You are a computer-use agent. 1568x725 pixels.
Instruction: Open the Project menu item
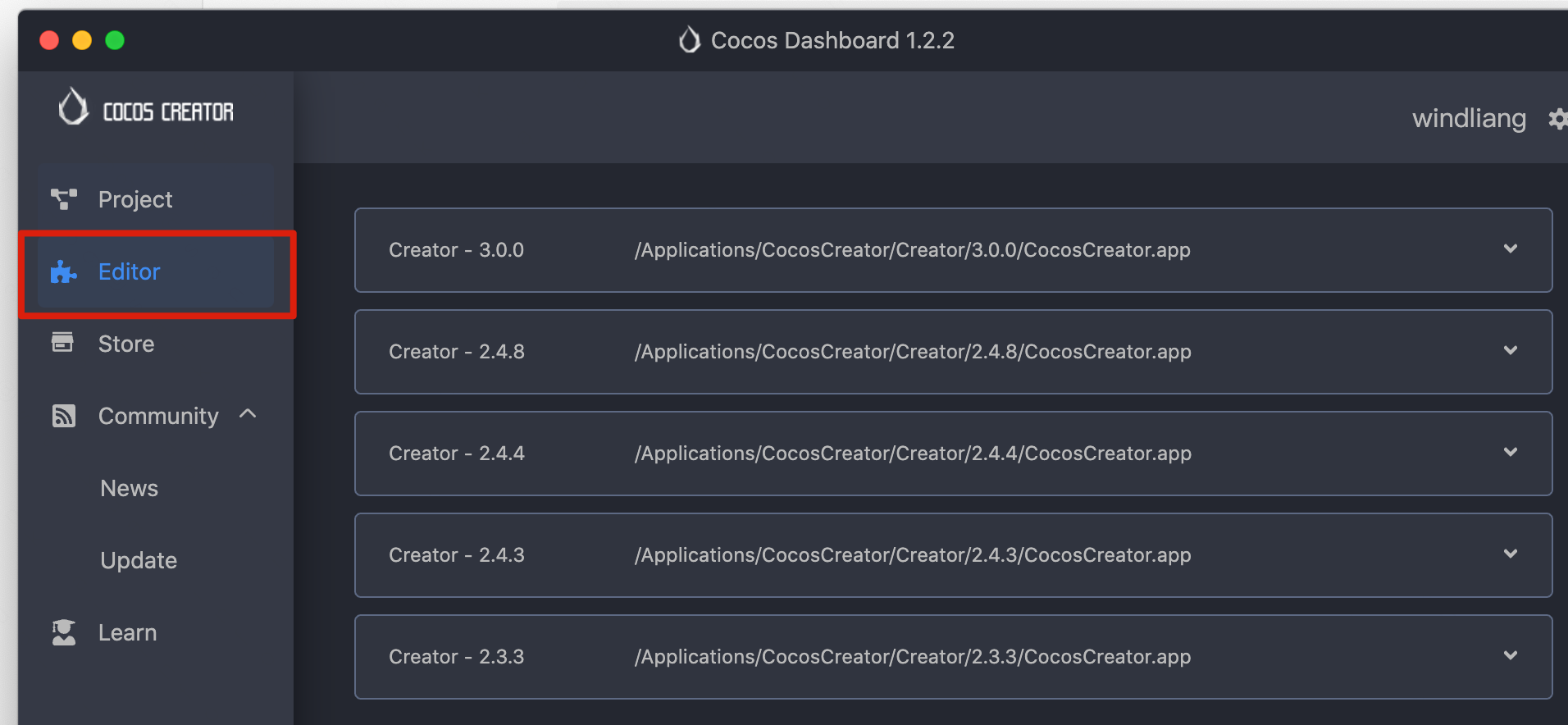pos(135,199)
